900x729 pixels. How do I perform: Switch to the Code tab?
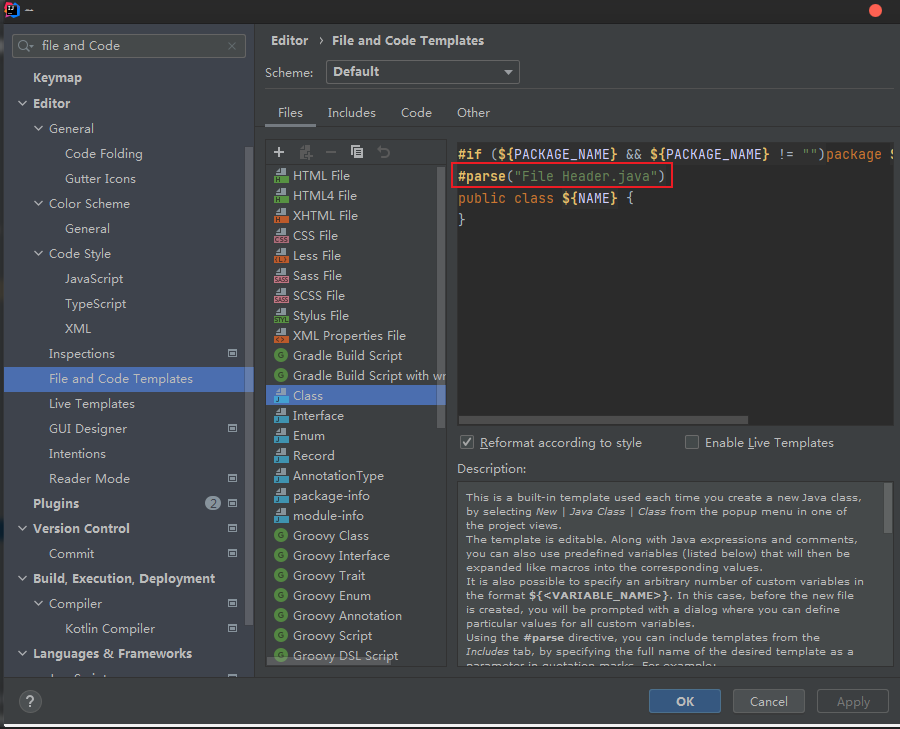click(x=416, y=113)
